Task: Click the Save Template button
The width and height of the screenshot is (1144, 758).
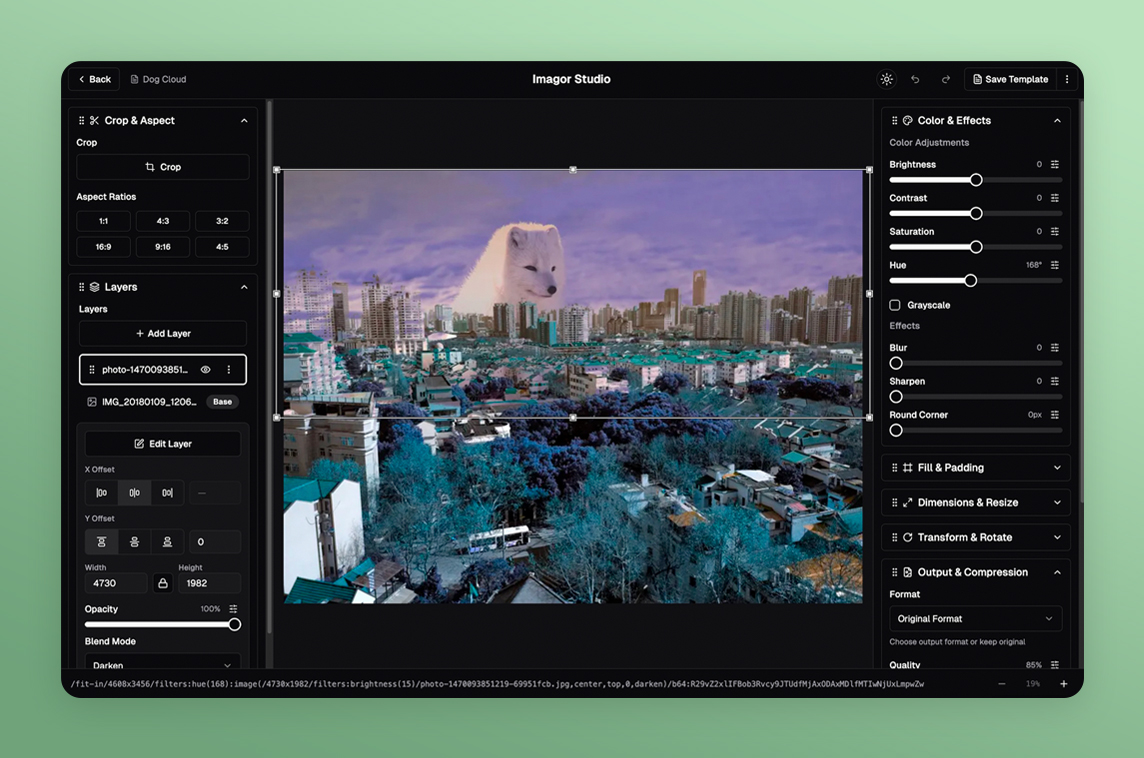Action: pos(1009,80)
